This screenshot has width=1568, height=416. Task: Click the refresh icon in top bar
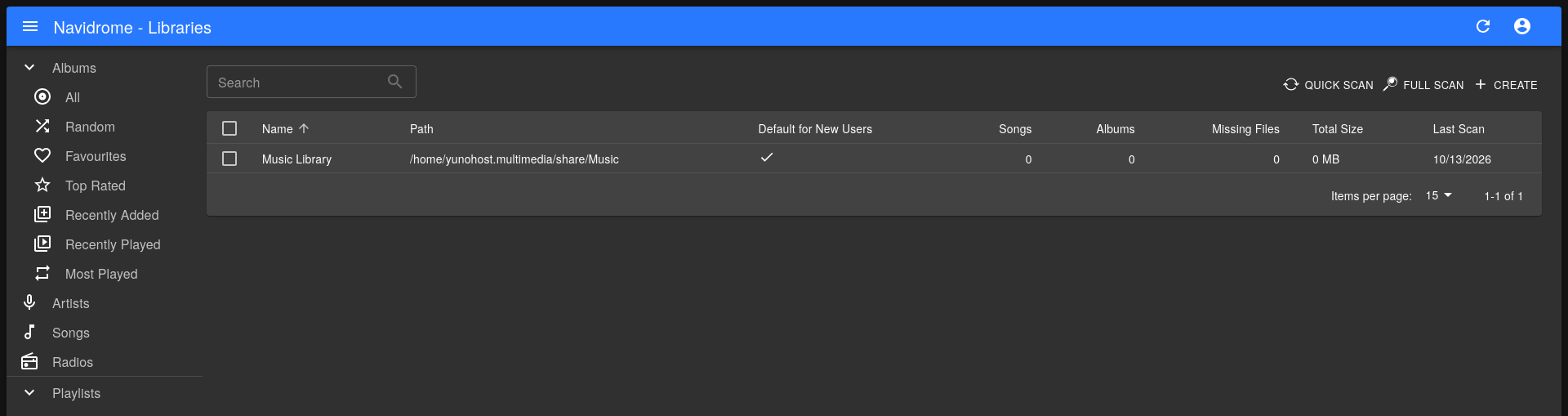pos(1483,27)
